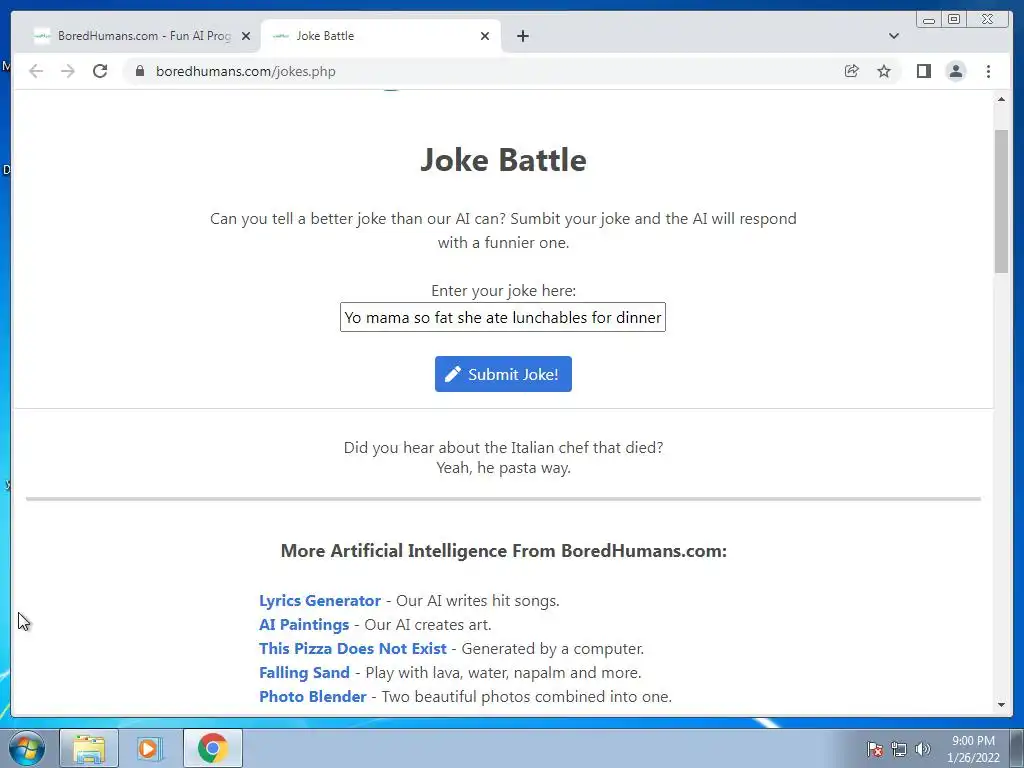Image resolution: width=1024 pixels, height=768 pixels.
Task: Click the page scrollbar up arrow
Action: 1001,99
